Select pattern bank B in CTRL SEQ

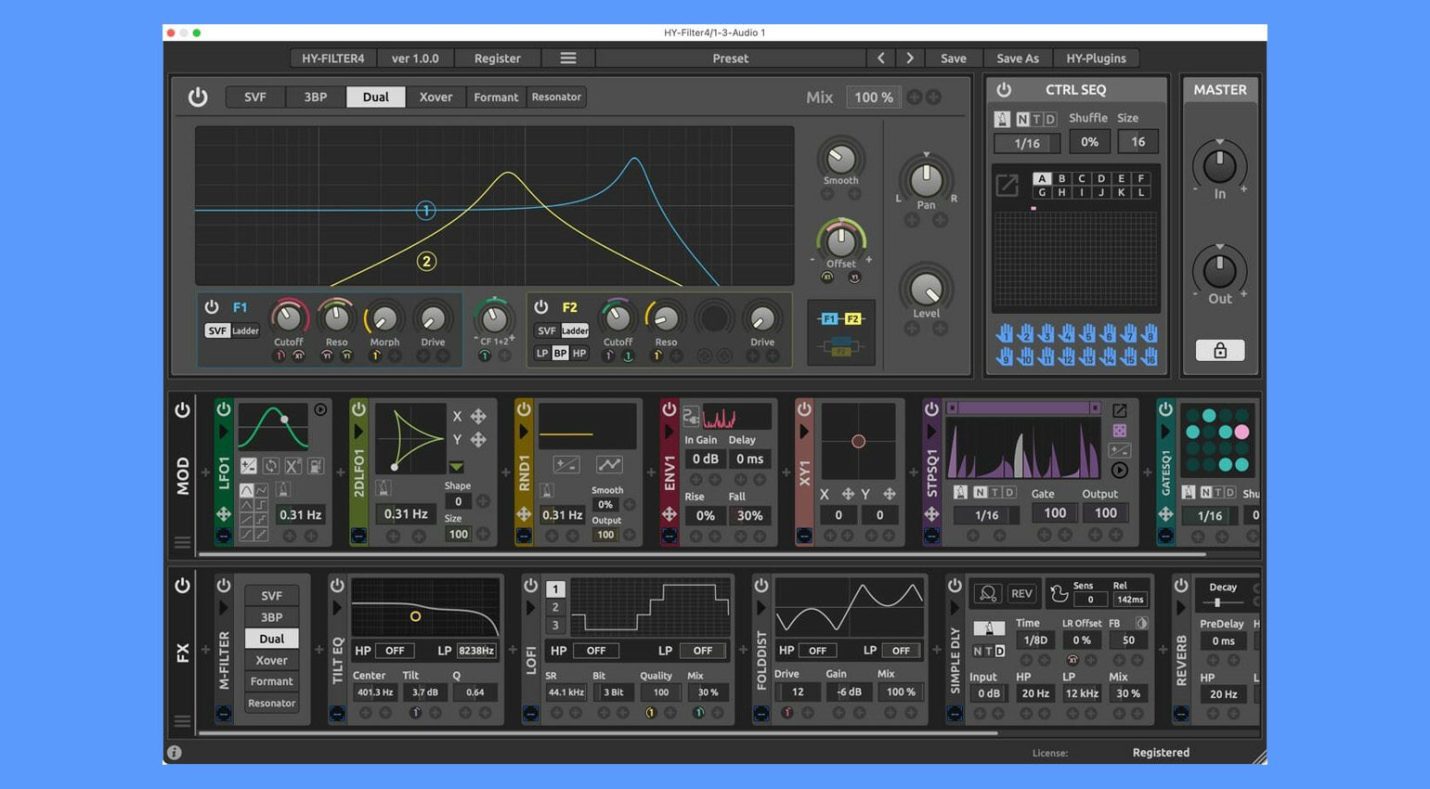(1059, 180)
